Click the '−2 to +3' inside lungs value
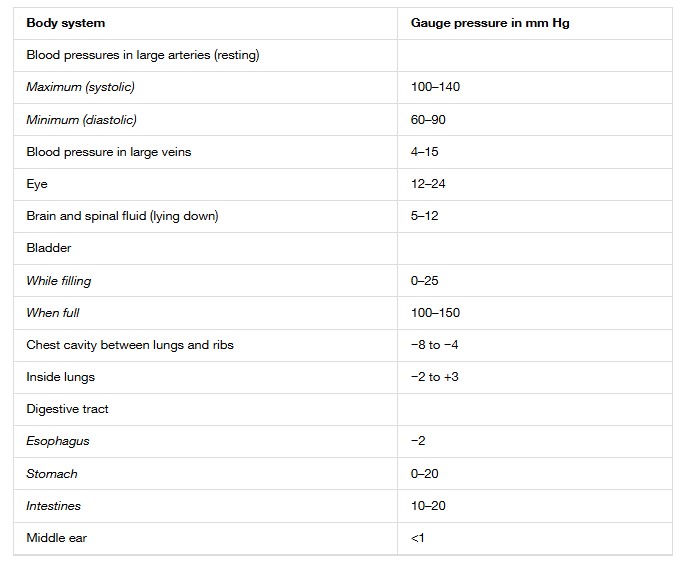Image resolution: width=677 pixels, height=561 pixels. 434,377
